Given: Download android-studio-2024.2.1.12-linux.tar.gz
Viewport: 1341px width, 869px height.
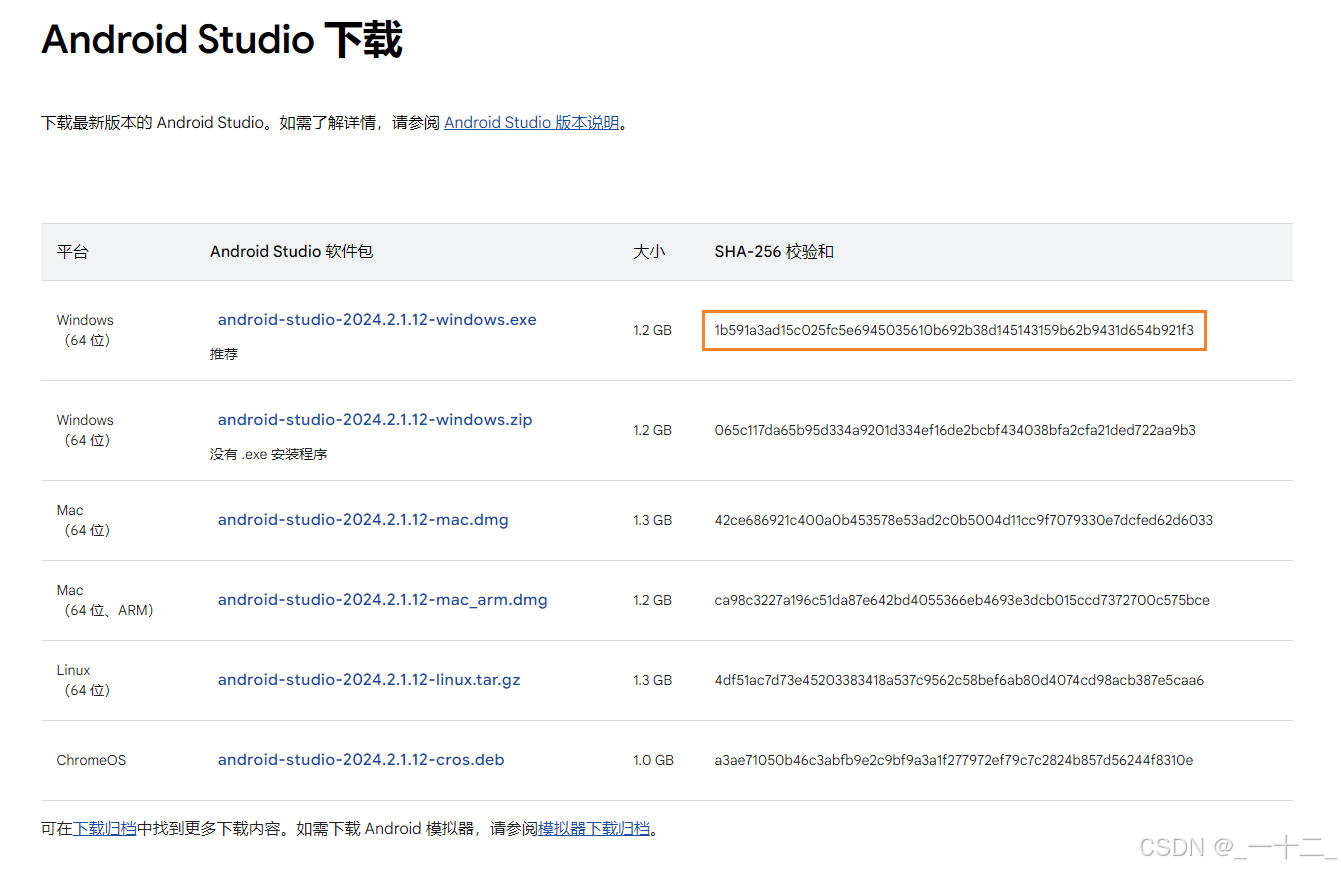Looking at the screenshot, I should click(x=369, y=680).
